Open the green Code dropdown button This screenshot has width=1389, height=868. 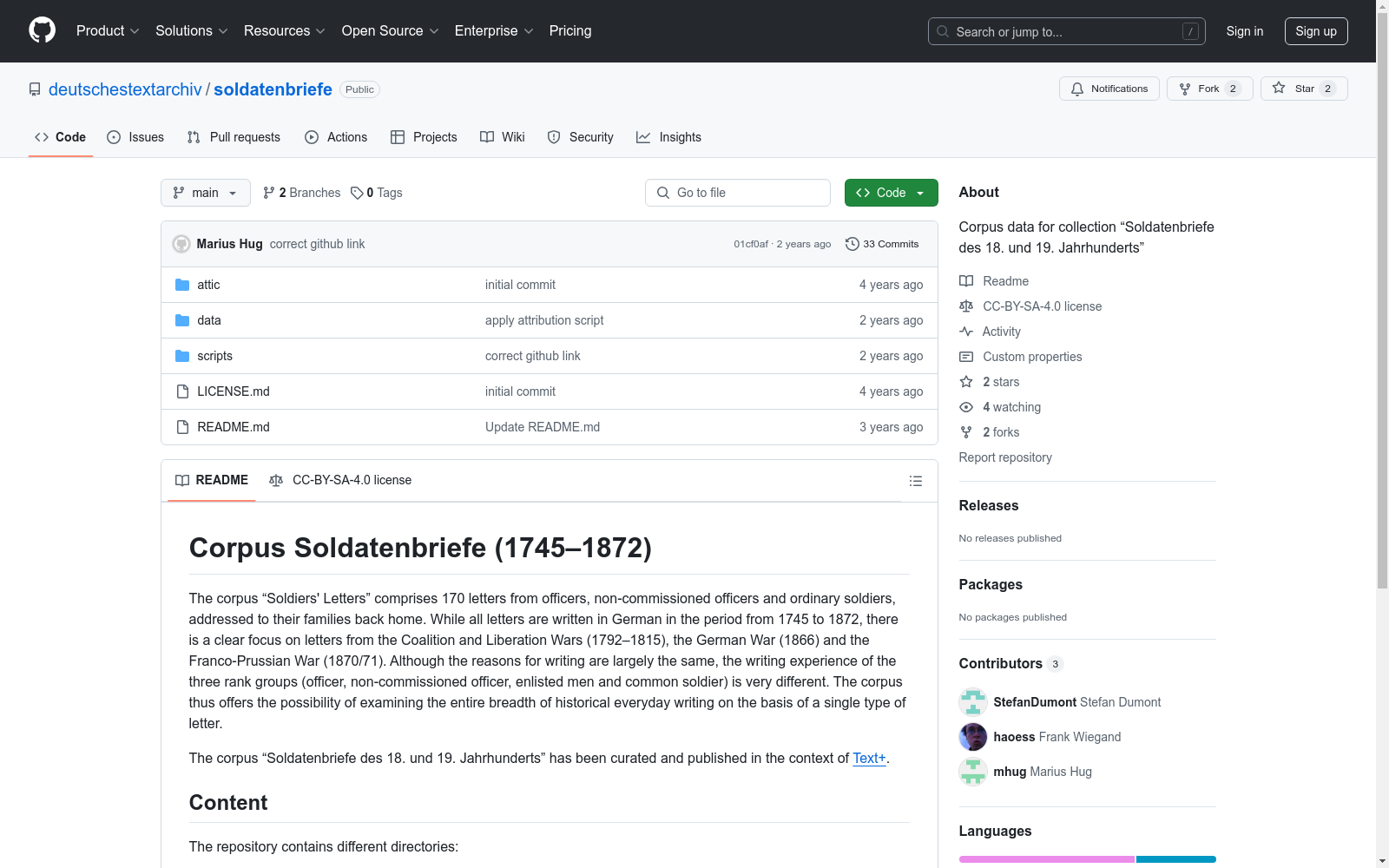coord(891,193)
